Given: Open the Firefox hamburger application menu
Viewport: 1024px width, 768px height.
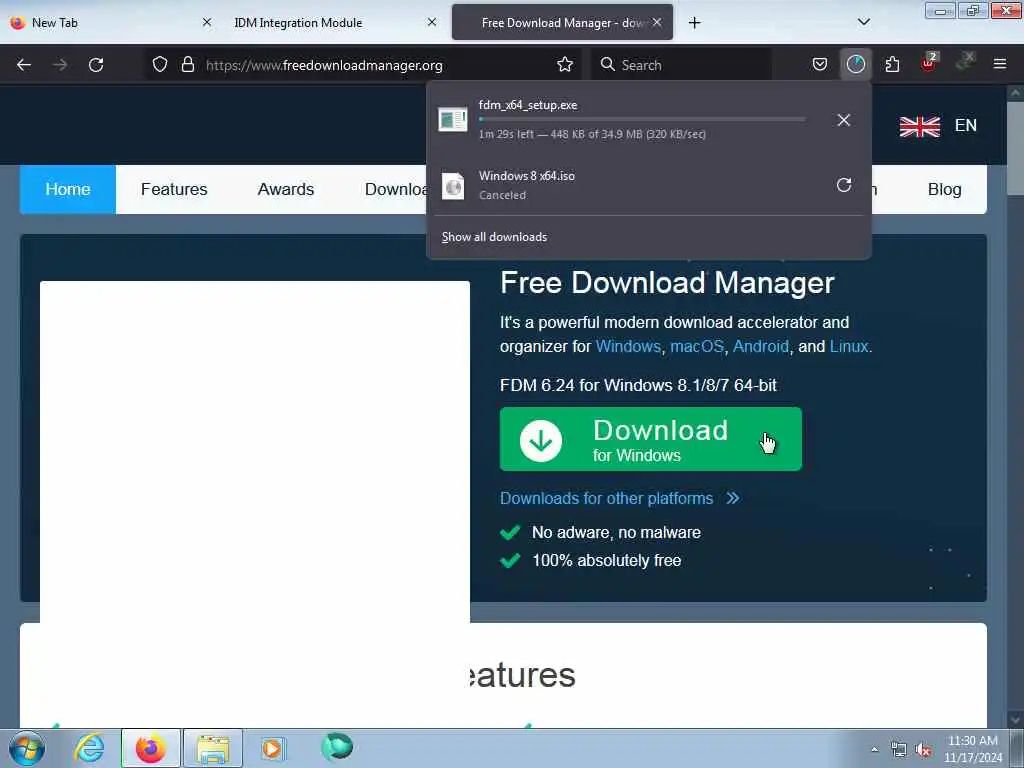Looking at the screenshot, I should click(1000, 65).
